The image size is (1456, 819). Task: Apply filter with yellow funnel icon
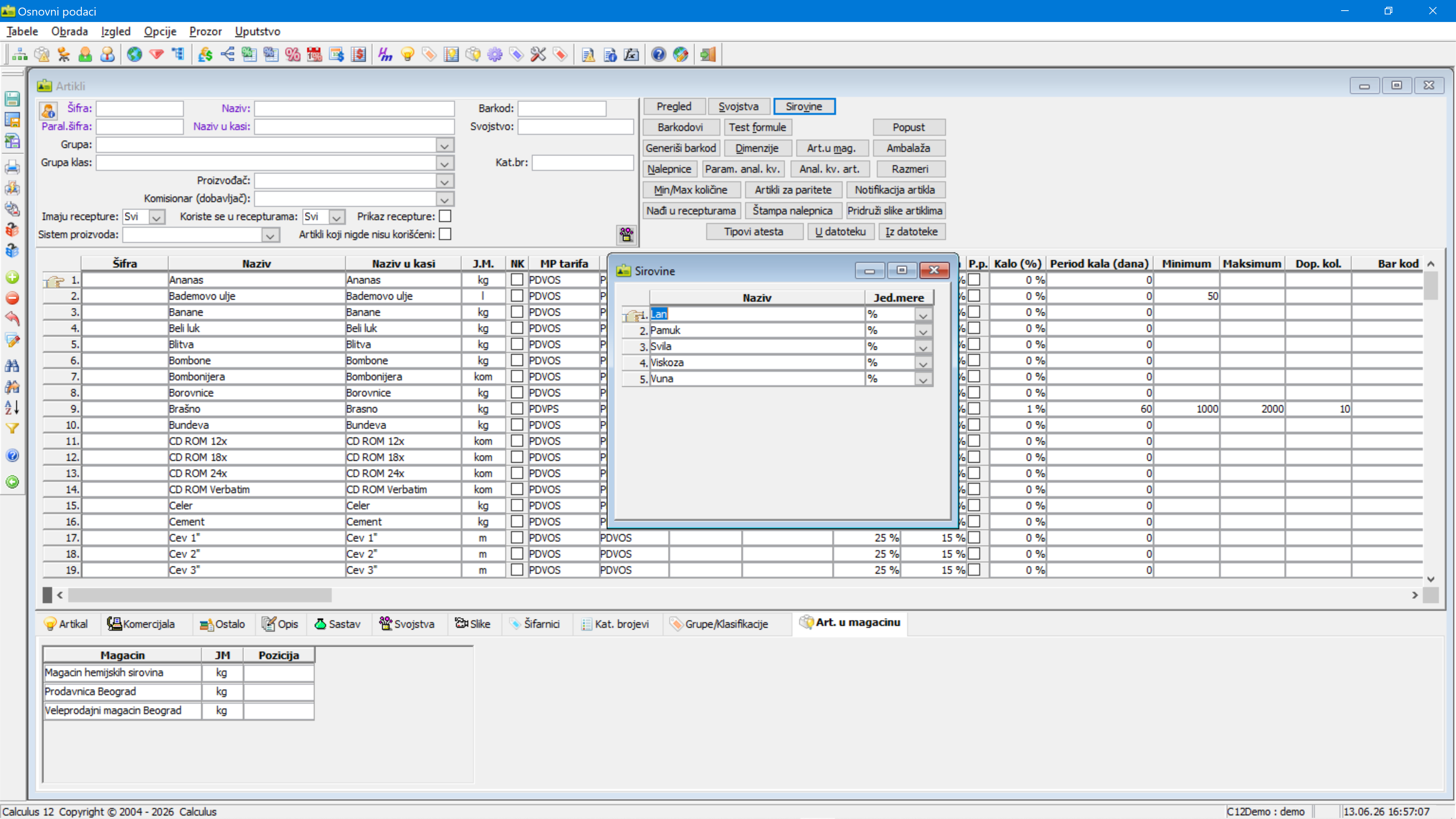click(x=13, y=428)
